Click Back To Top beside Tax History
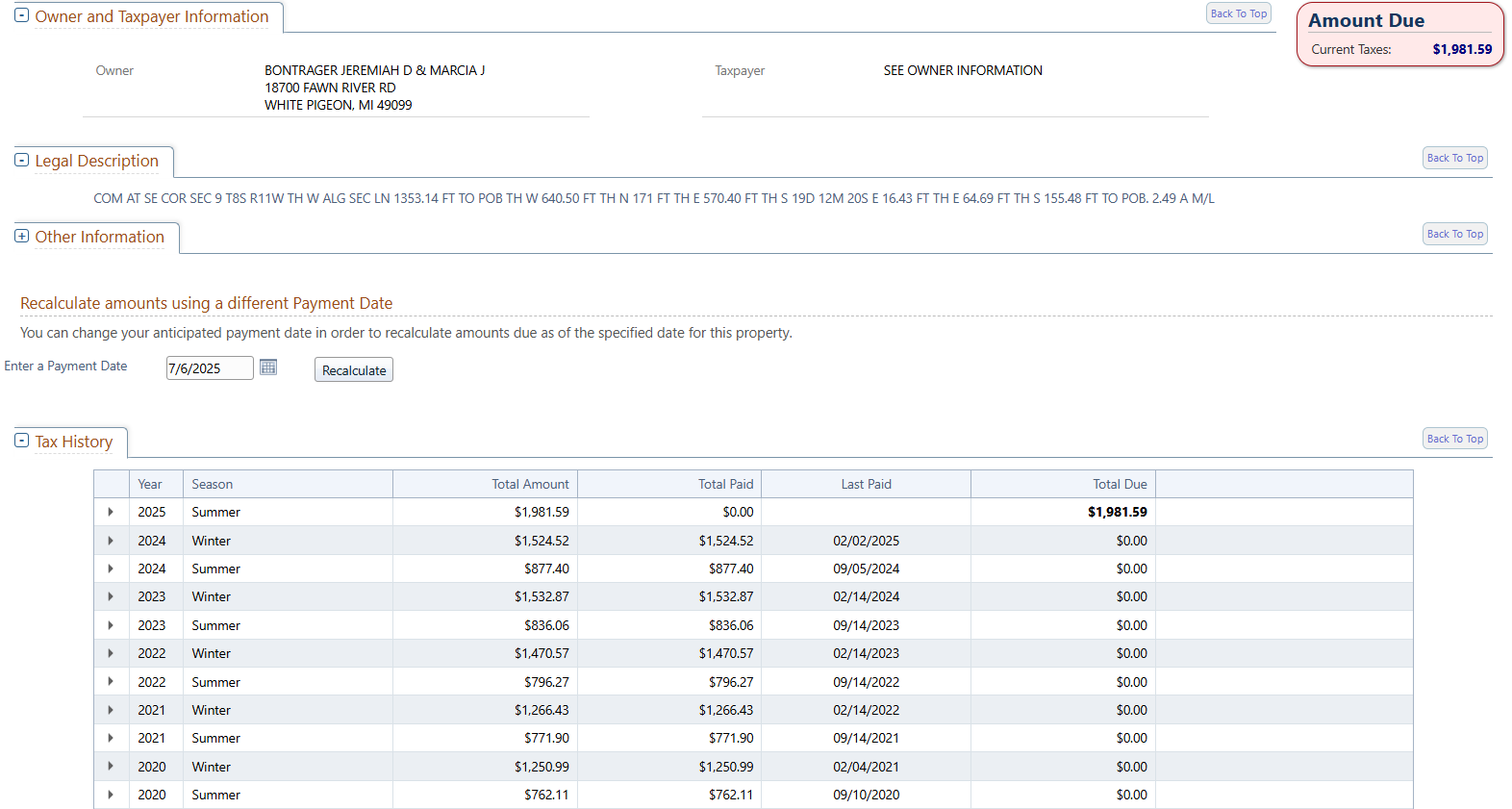1512x809 pixels. point(1454,439)
